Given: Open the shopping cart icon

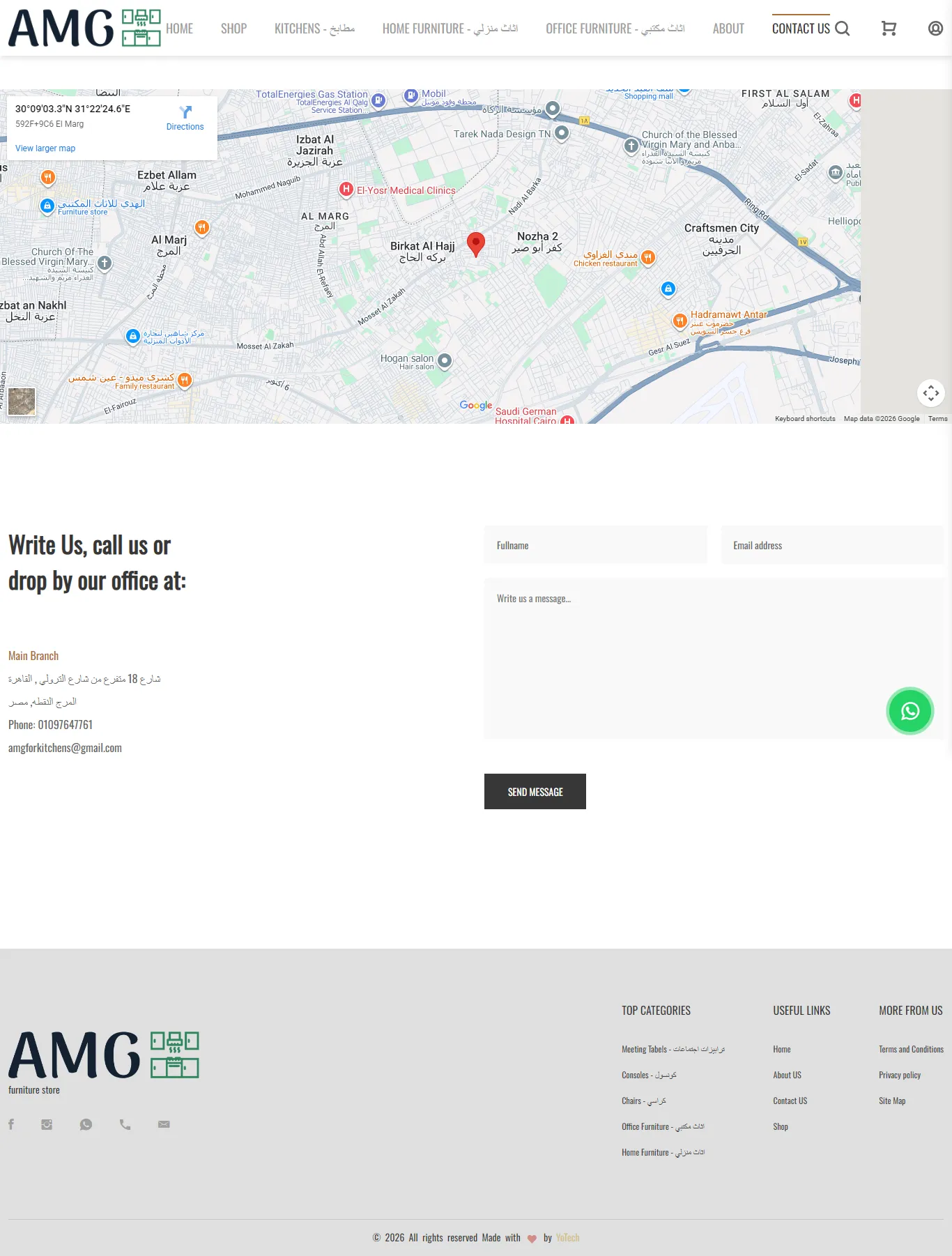Looking at the screenshot, I should 889,29.
